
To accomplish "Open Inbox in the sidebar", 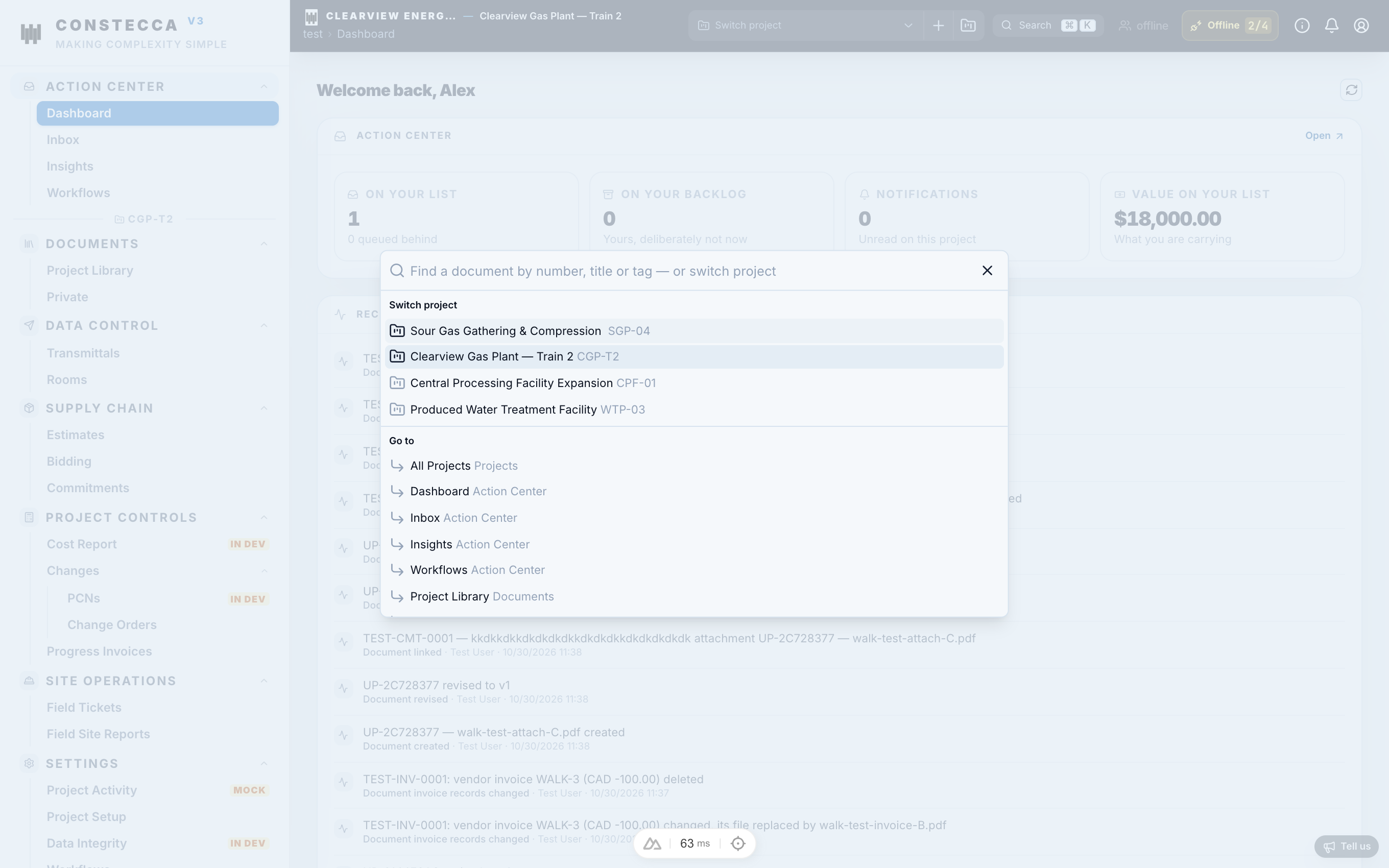I will pyautogui.click(x=157, y=139).
